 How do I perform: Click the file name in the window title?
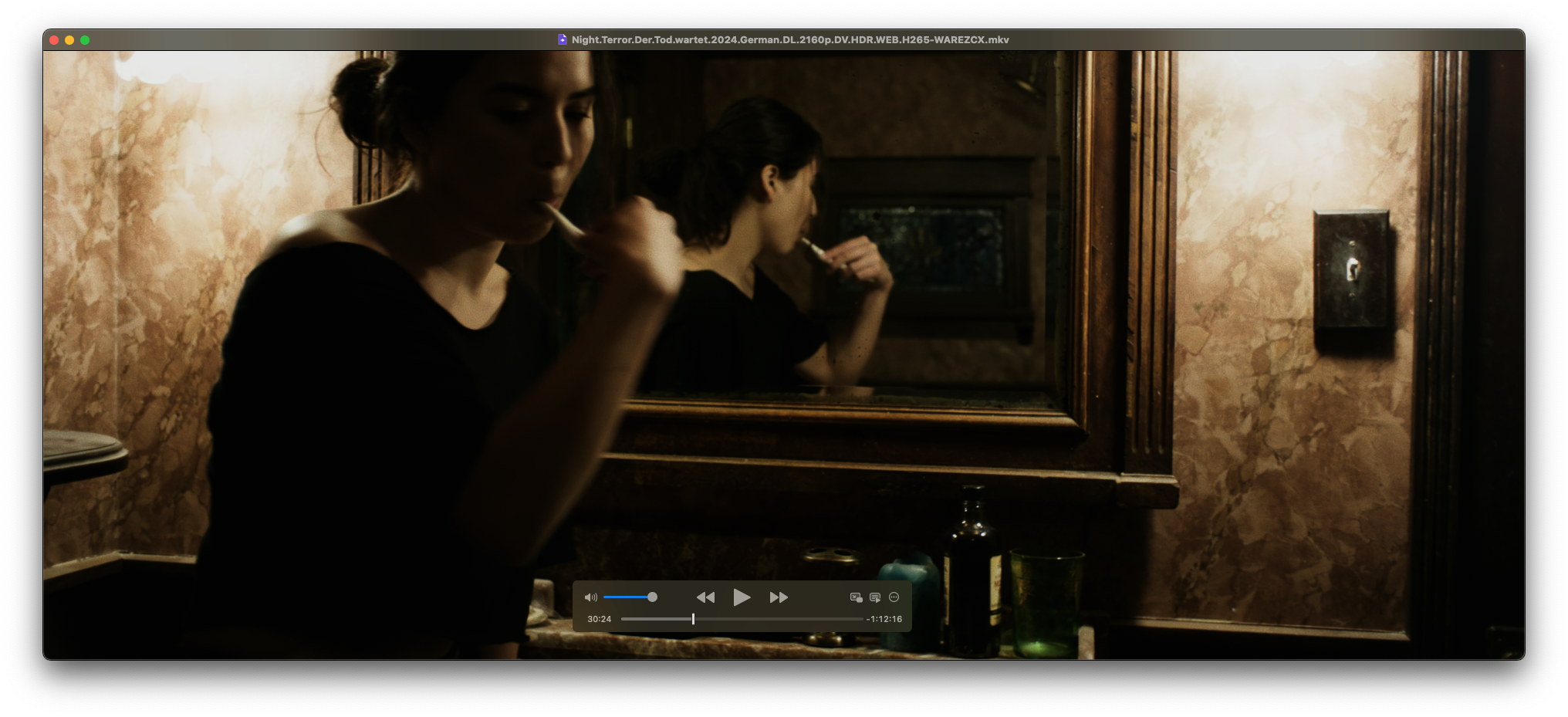[x=790, y=39]
